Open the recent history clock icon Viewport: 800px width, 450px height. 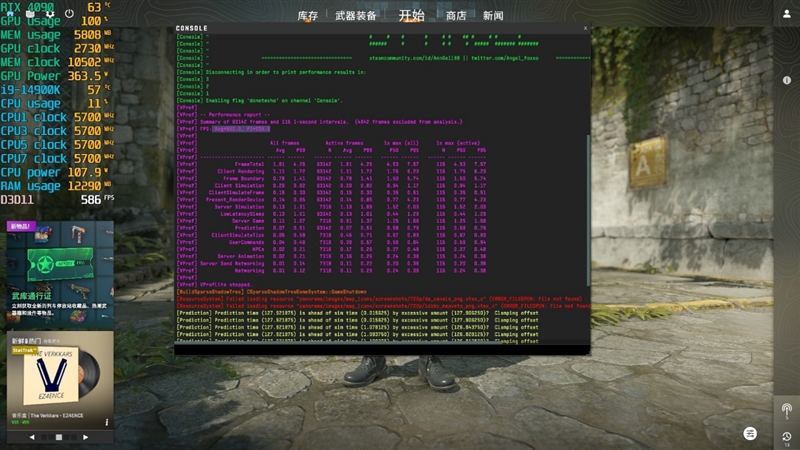point(787,437)
